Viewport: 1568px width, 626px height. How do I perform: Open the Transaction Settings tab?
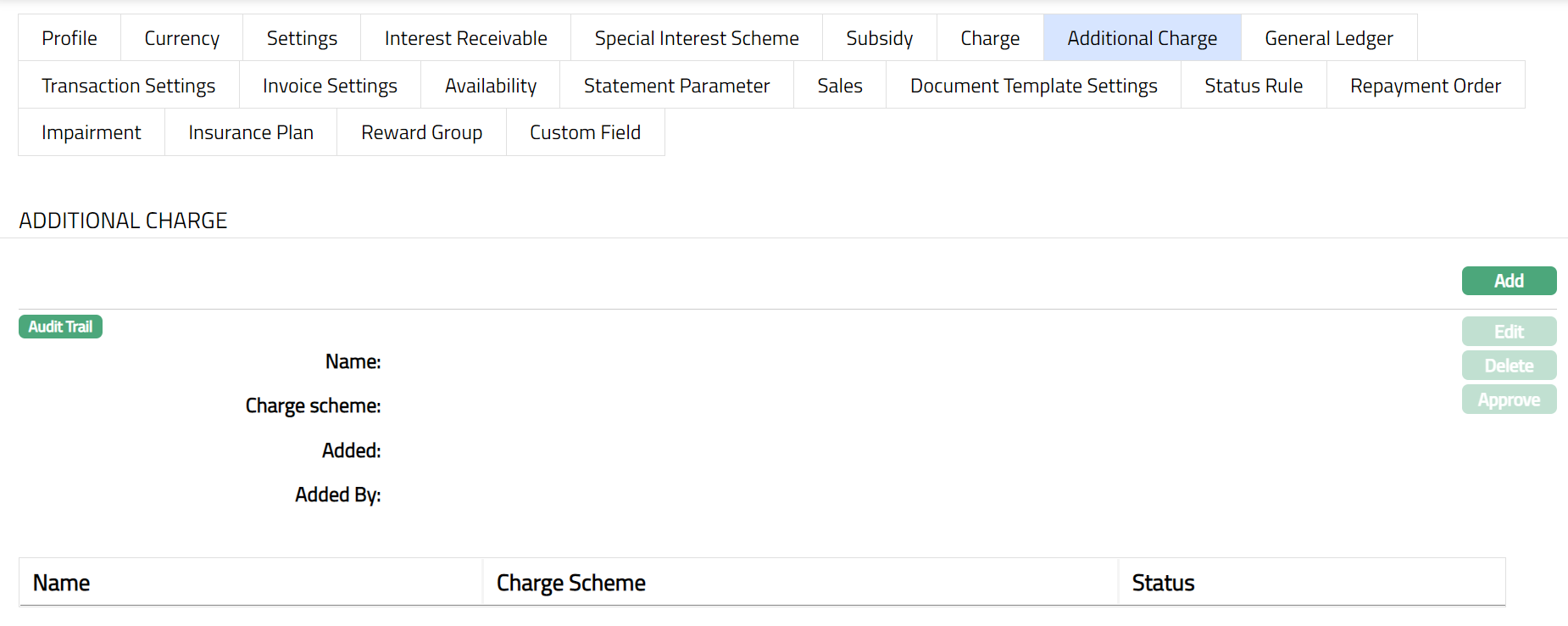128,86
